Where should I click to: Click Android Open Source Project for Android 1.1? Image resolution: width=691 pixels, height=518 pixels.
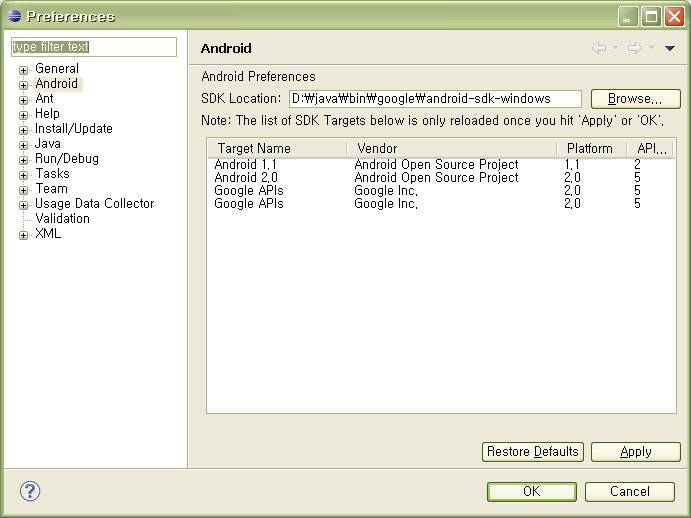click(436, 164)
